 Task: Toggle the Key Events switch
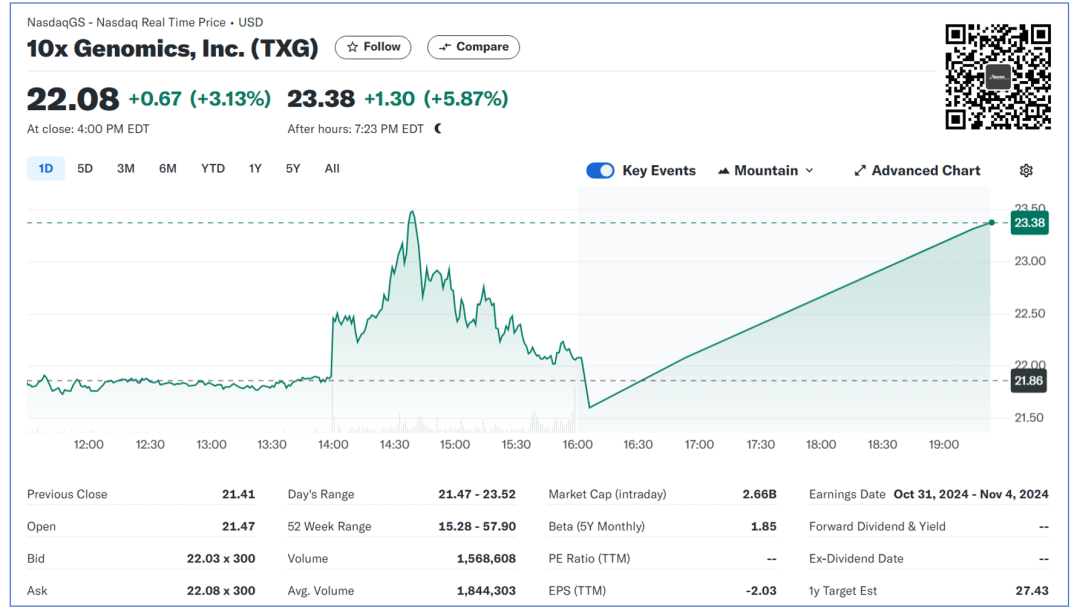point(600,171)
